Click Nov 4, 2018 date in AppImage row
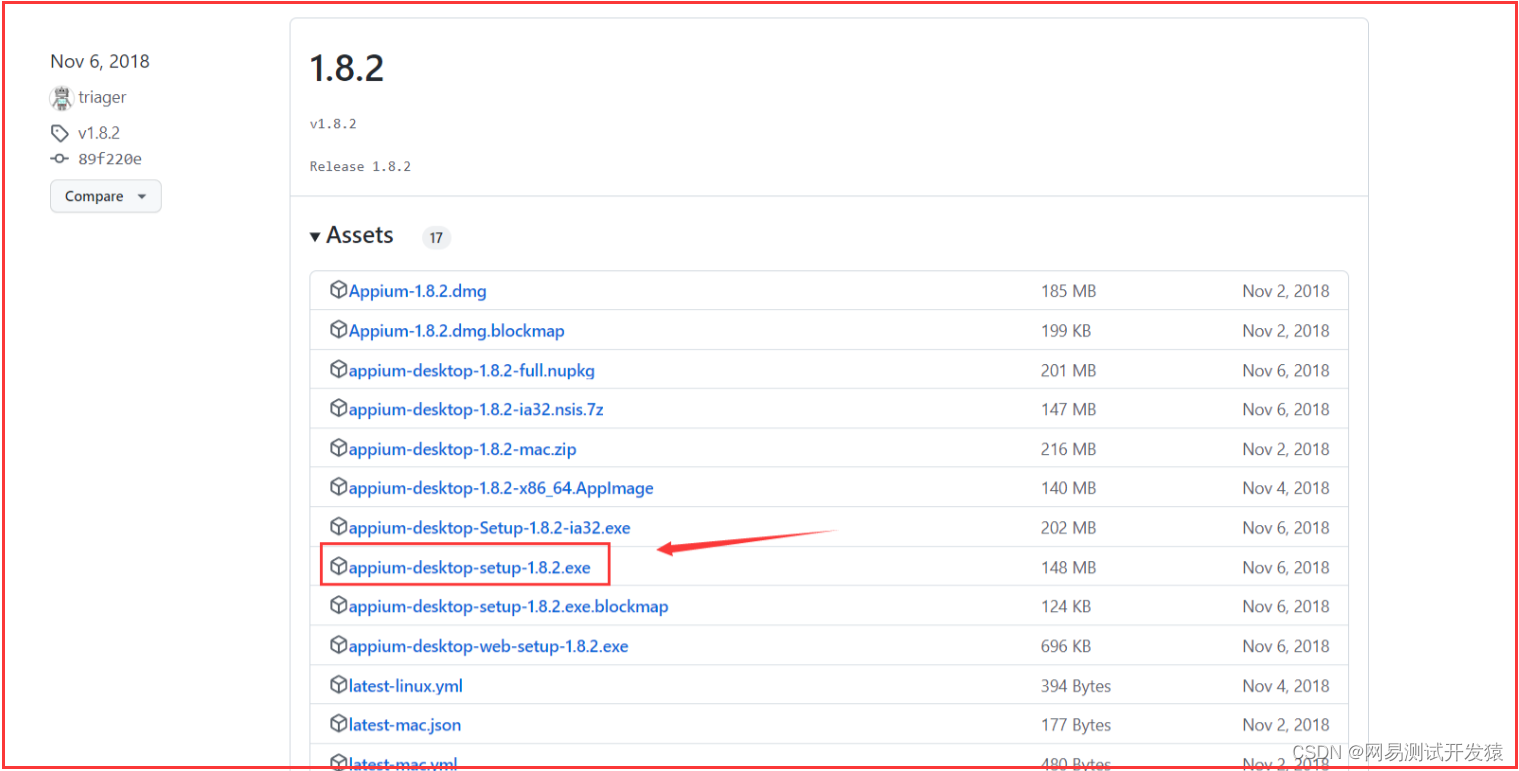Screen dimensions: 1519x771 tap(1286, 488)
